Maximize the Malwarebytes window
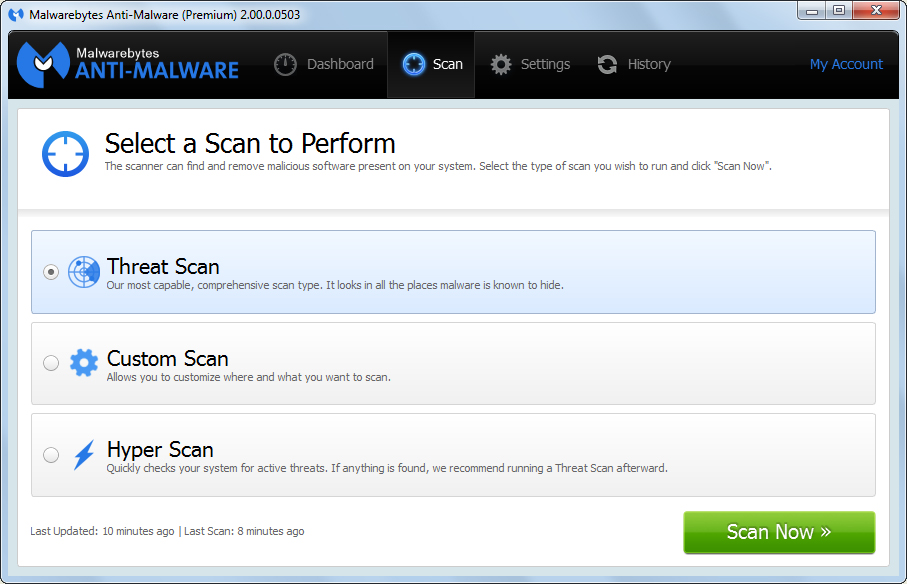This screenshot has height=584, width=907. (x=839, y=10)
